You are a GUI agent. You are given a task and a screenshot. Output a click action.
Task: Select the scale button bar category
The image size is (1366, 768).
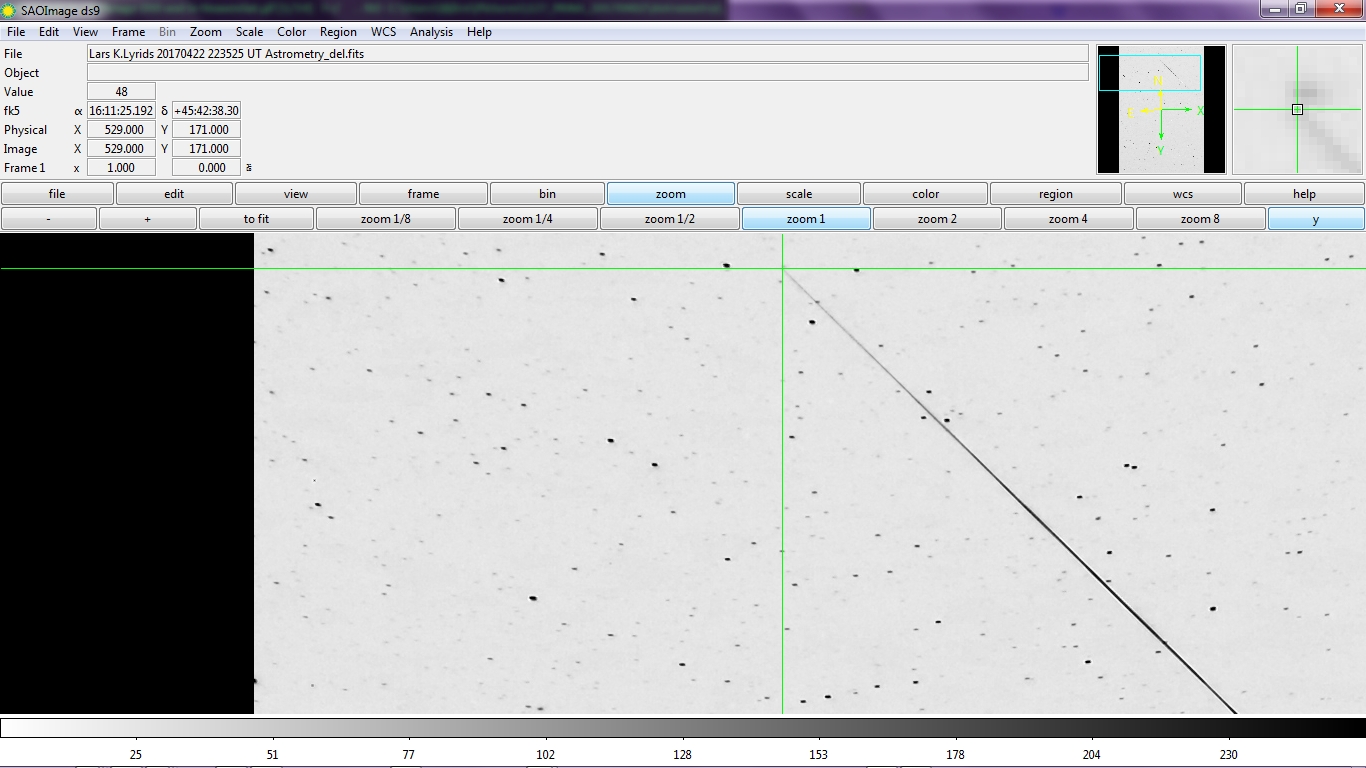(x=798, y=194)
